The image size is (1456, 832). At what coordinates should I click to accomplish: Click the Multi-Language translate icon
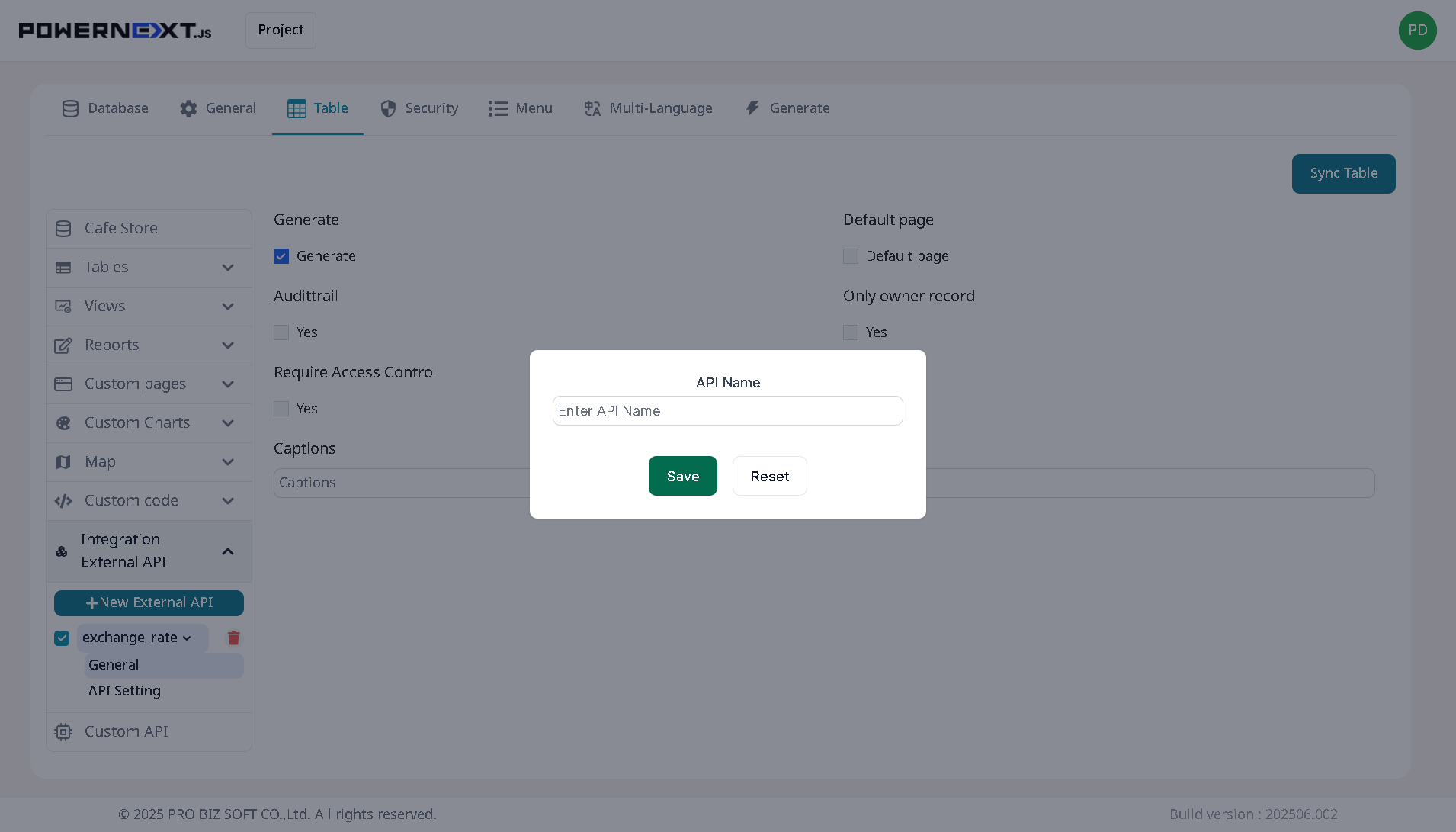point(592,108)
